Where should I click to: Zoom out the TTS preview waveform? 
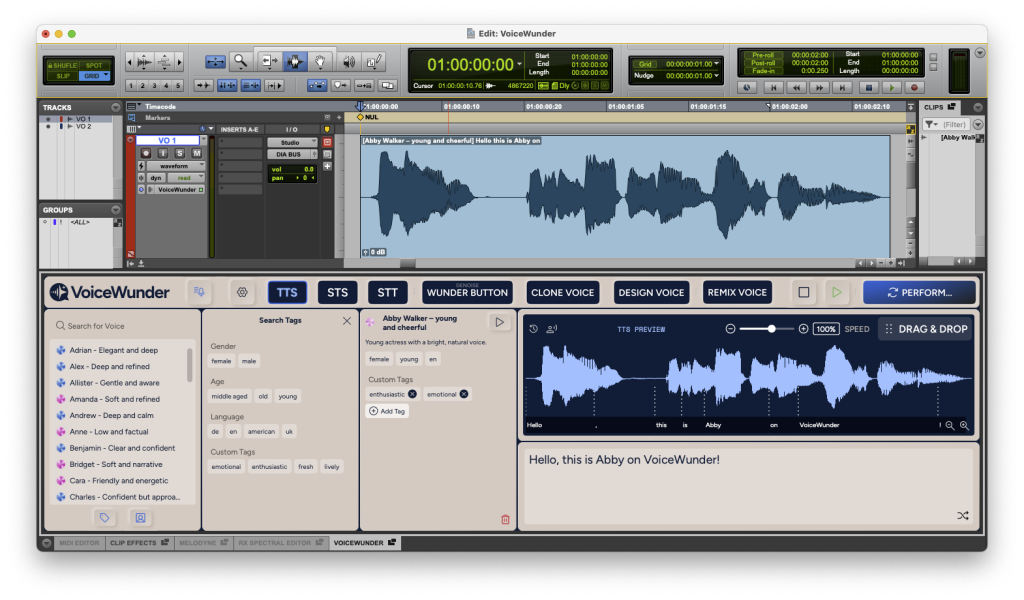point(950,426)
